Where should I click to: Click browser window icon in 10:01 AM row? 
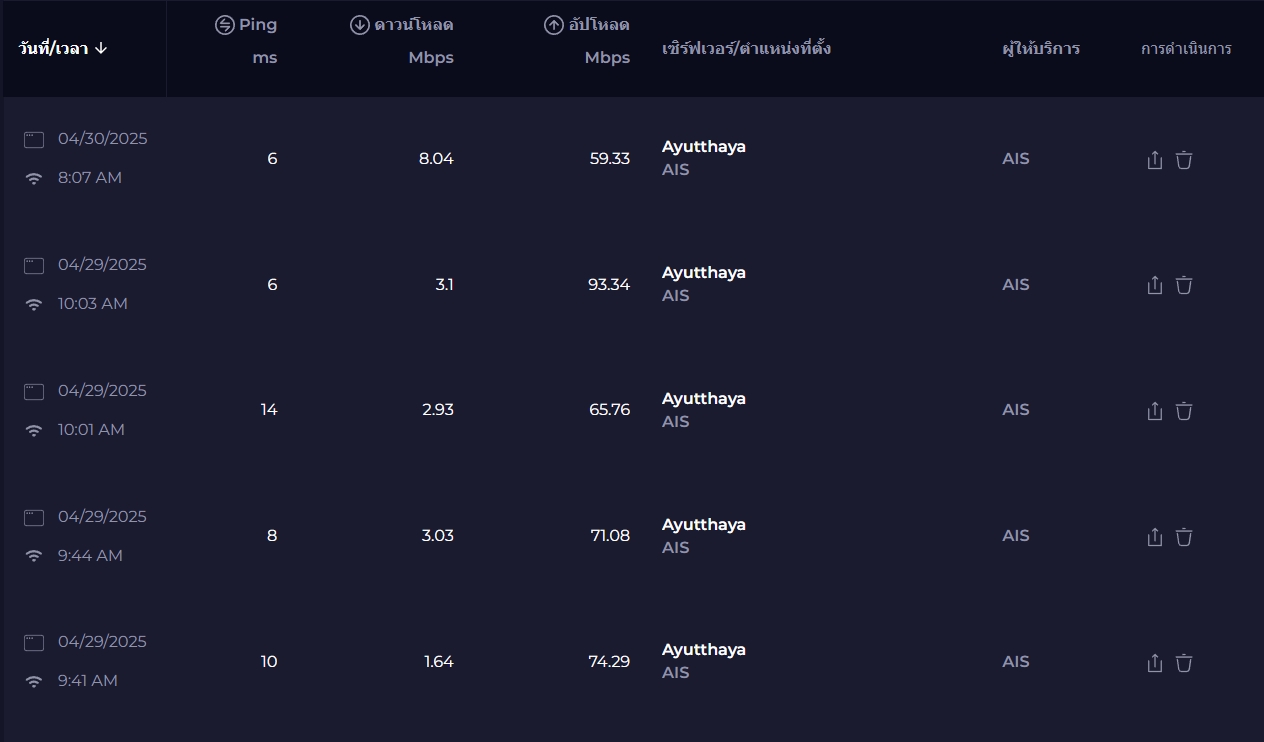click(x=34, y=392)
